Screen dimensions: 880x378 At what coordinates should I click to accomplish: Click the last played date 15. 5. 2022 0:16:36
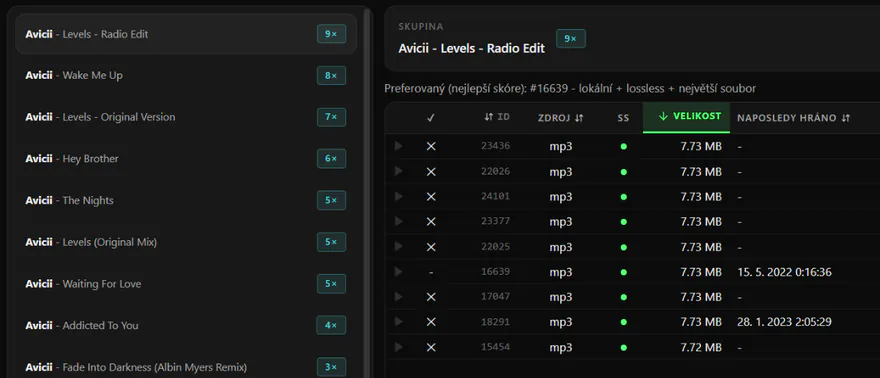(784, 272)
